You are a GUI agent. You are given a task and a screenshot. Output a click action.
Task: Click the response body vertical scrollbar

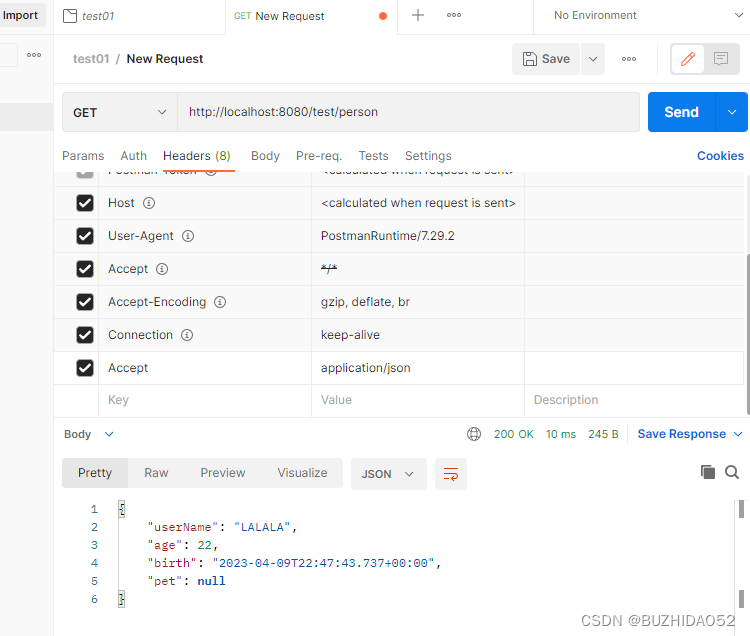coord(741,554)
